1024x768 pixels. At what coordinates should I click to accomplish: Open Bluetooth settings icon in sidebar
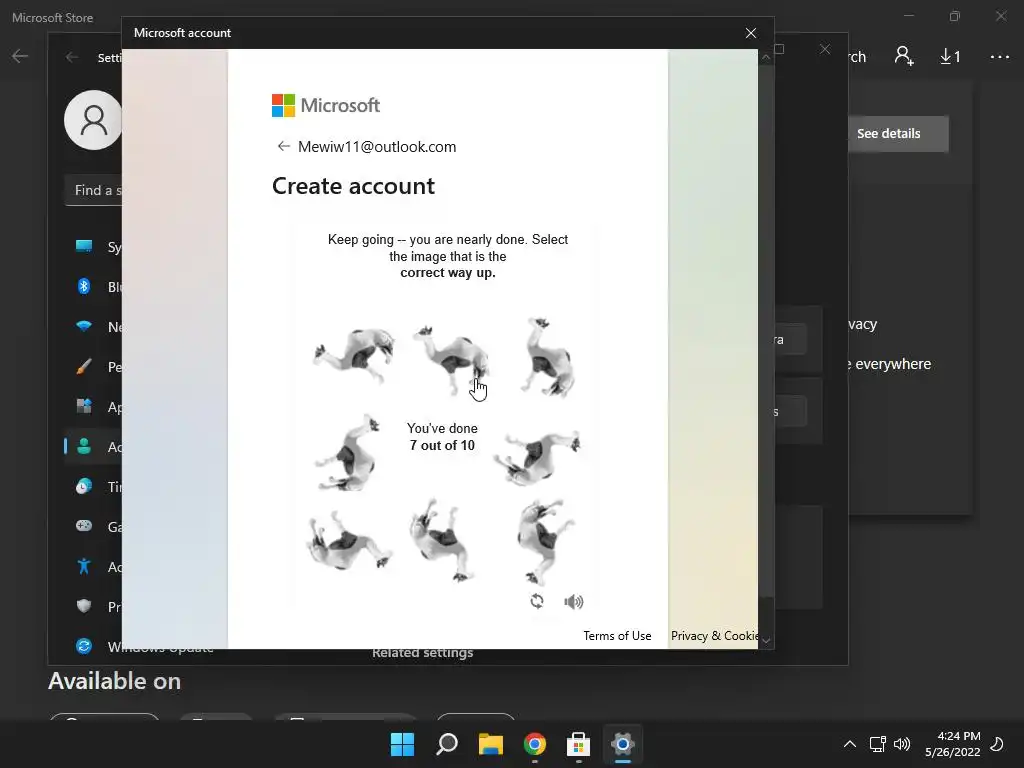pos(84,286)
